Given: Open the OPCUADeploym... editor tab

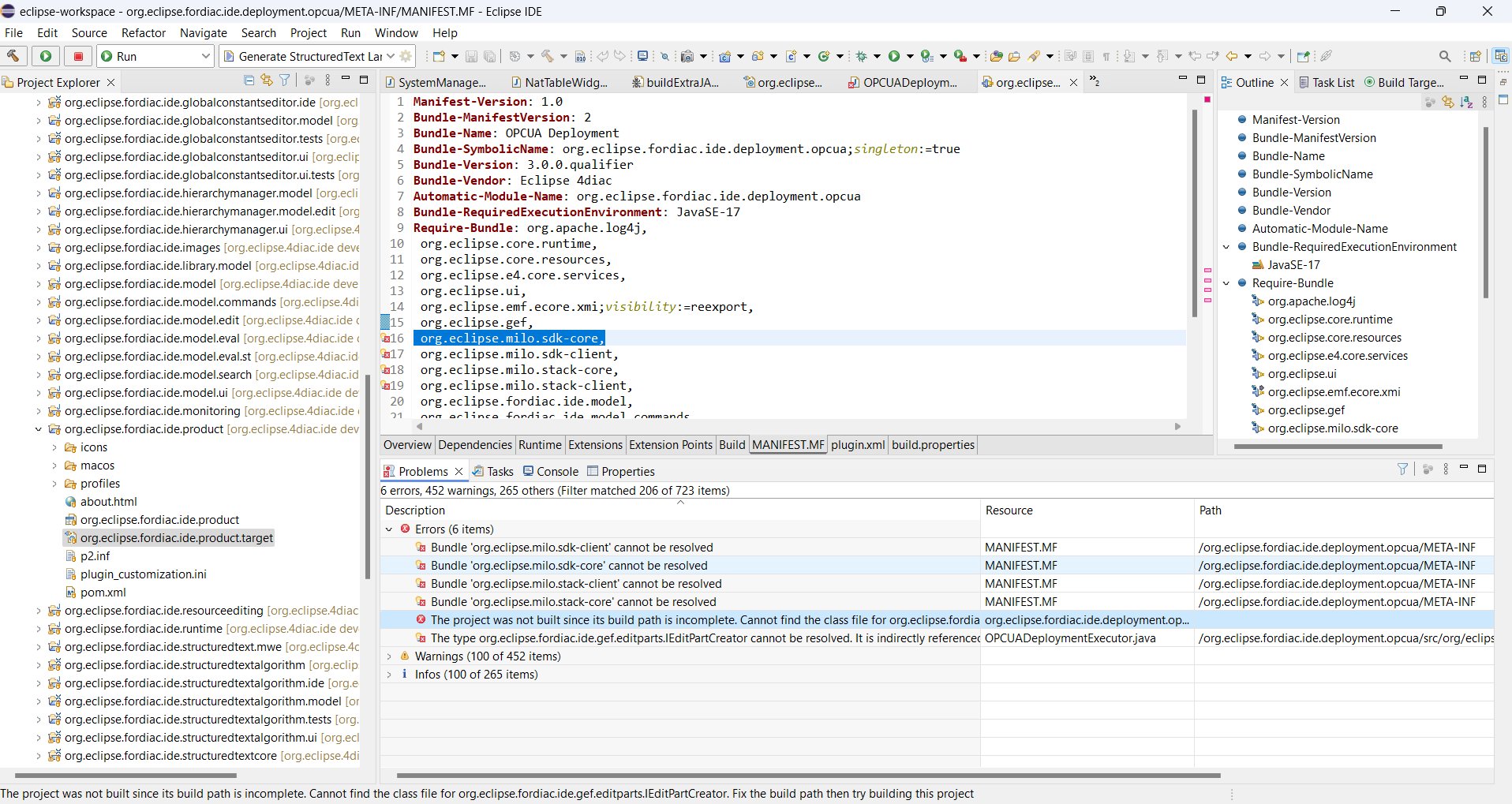Looking at the screenshot, I should (904, 82).
